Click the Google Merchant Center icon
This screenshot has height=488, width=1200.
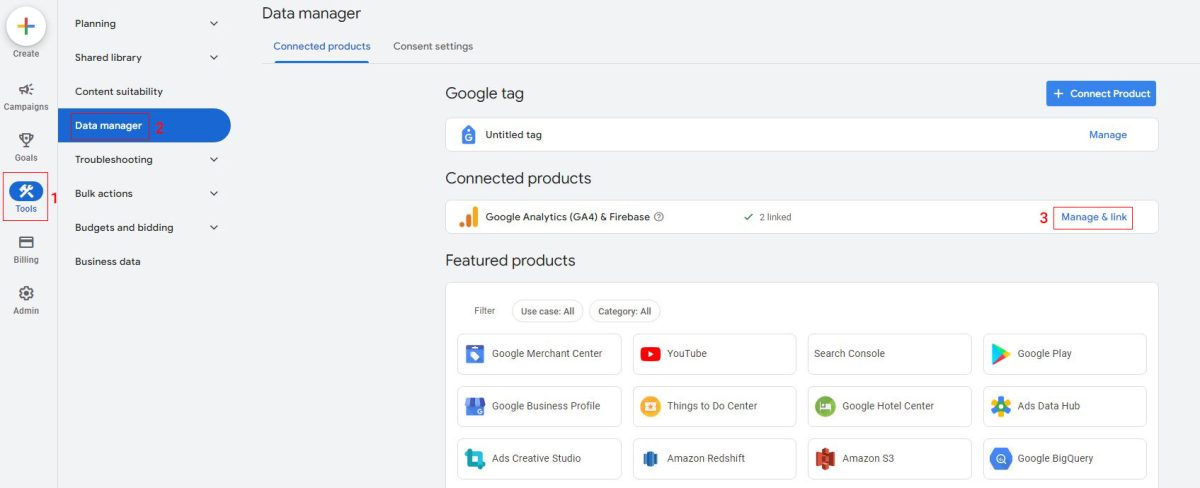(475, 354)
